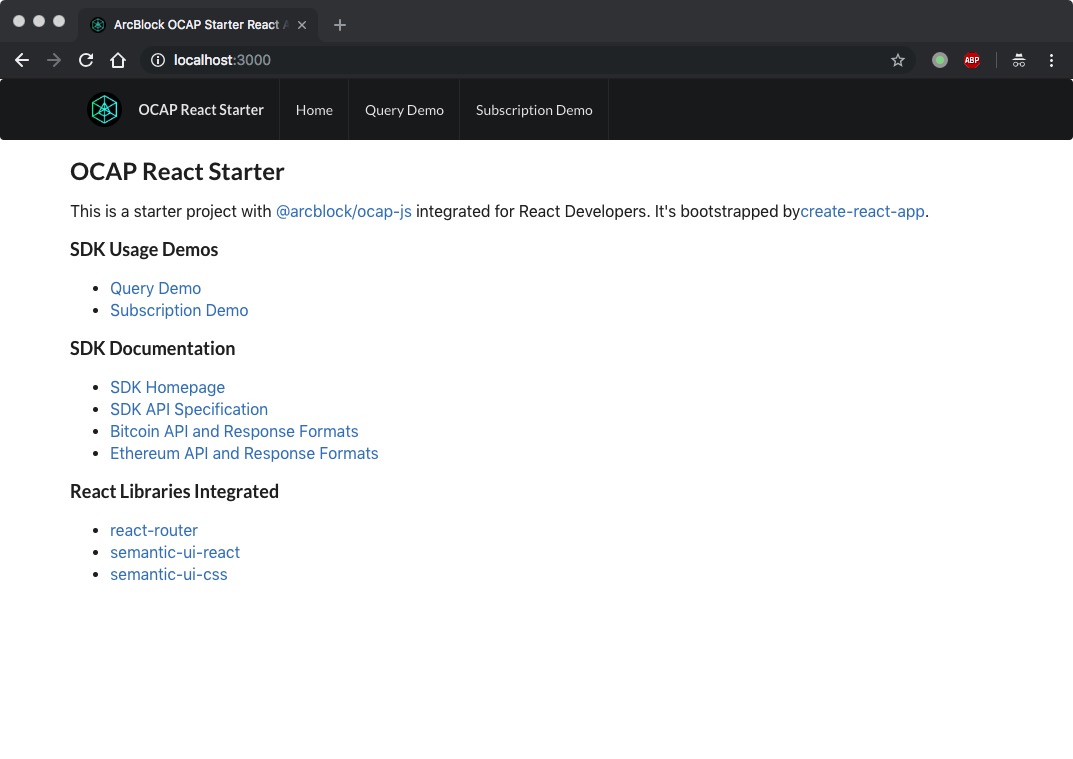Open the Adblock Plus extension icon
Screen dimensions: 1073x759
click(x=972, y=60)
